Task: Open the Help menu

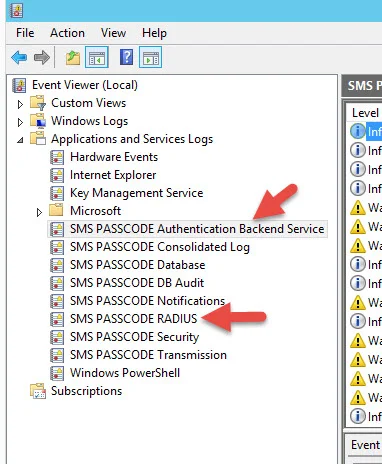Action: (154, 33)
